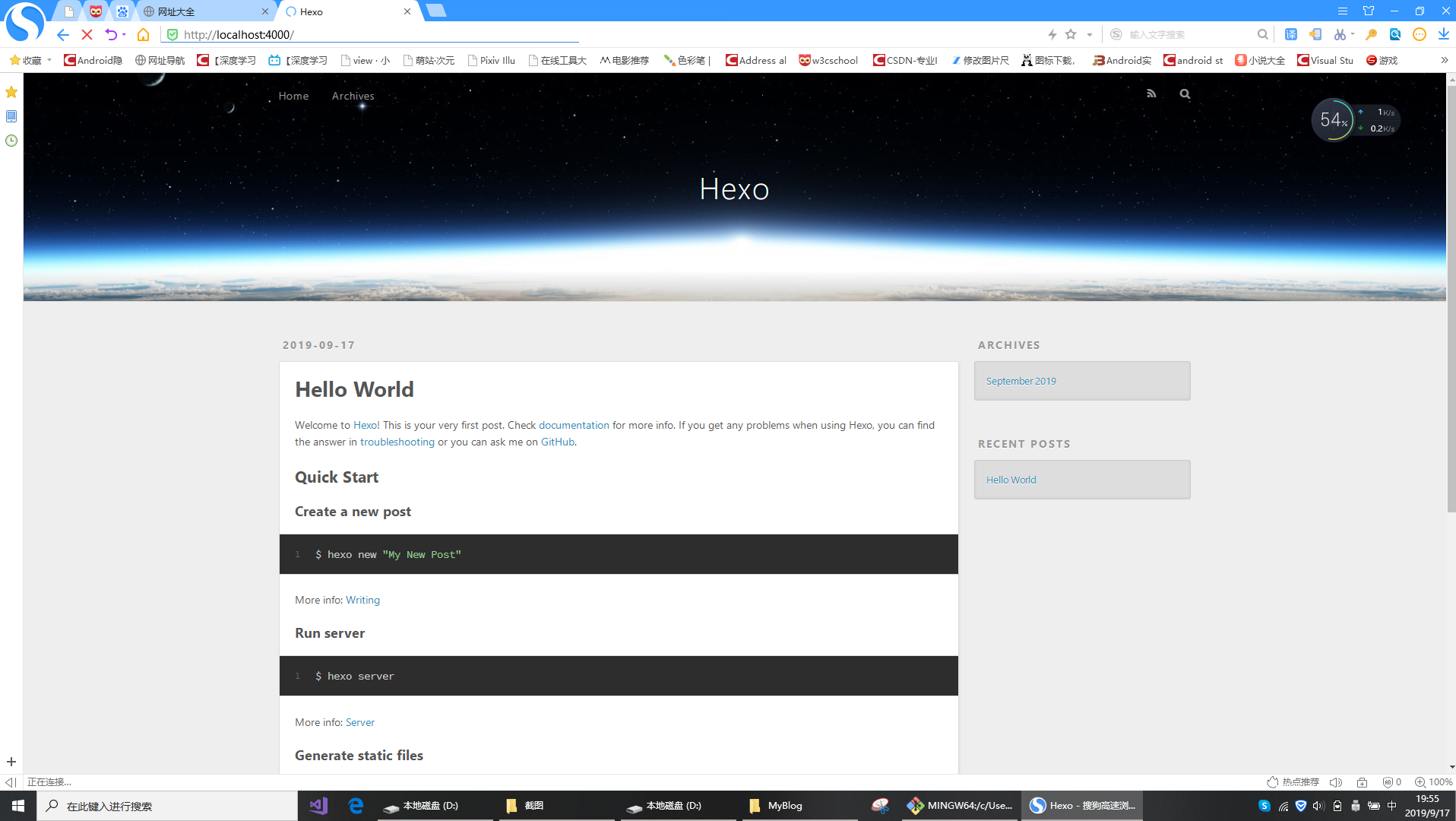
Task: Switch to the MINGW64 terminal window
Action: click(x=961, y=806)
